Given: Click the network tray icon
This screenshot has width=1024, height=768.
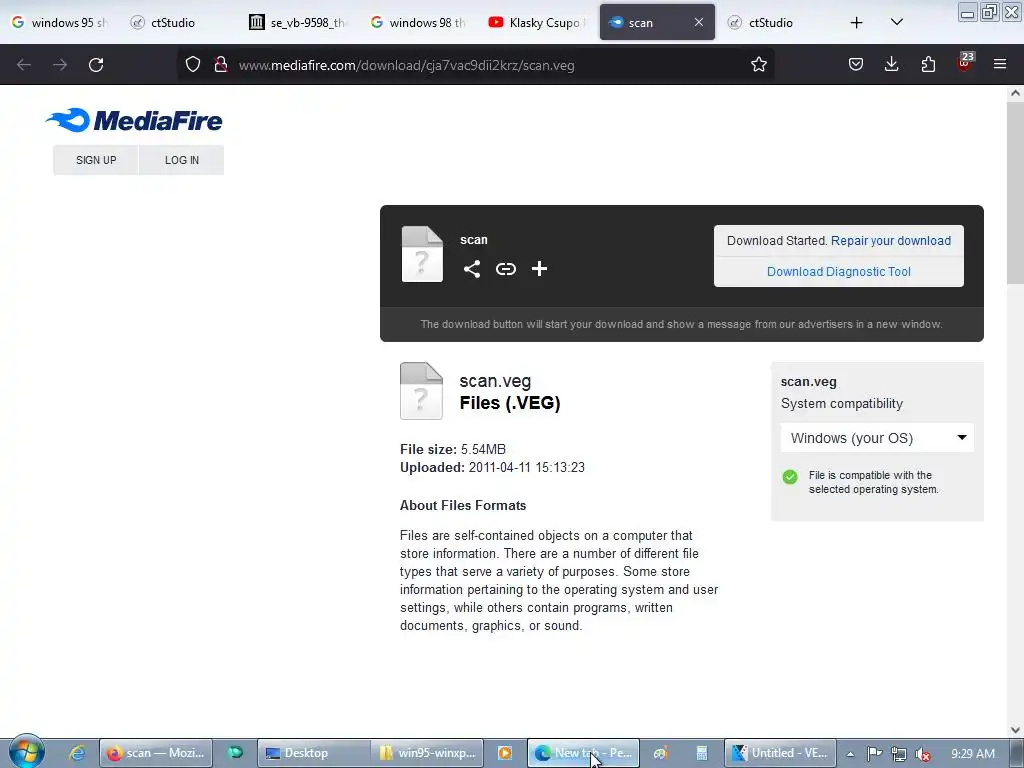Looking at the screenshot, I should tap(899, 754).
